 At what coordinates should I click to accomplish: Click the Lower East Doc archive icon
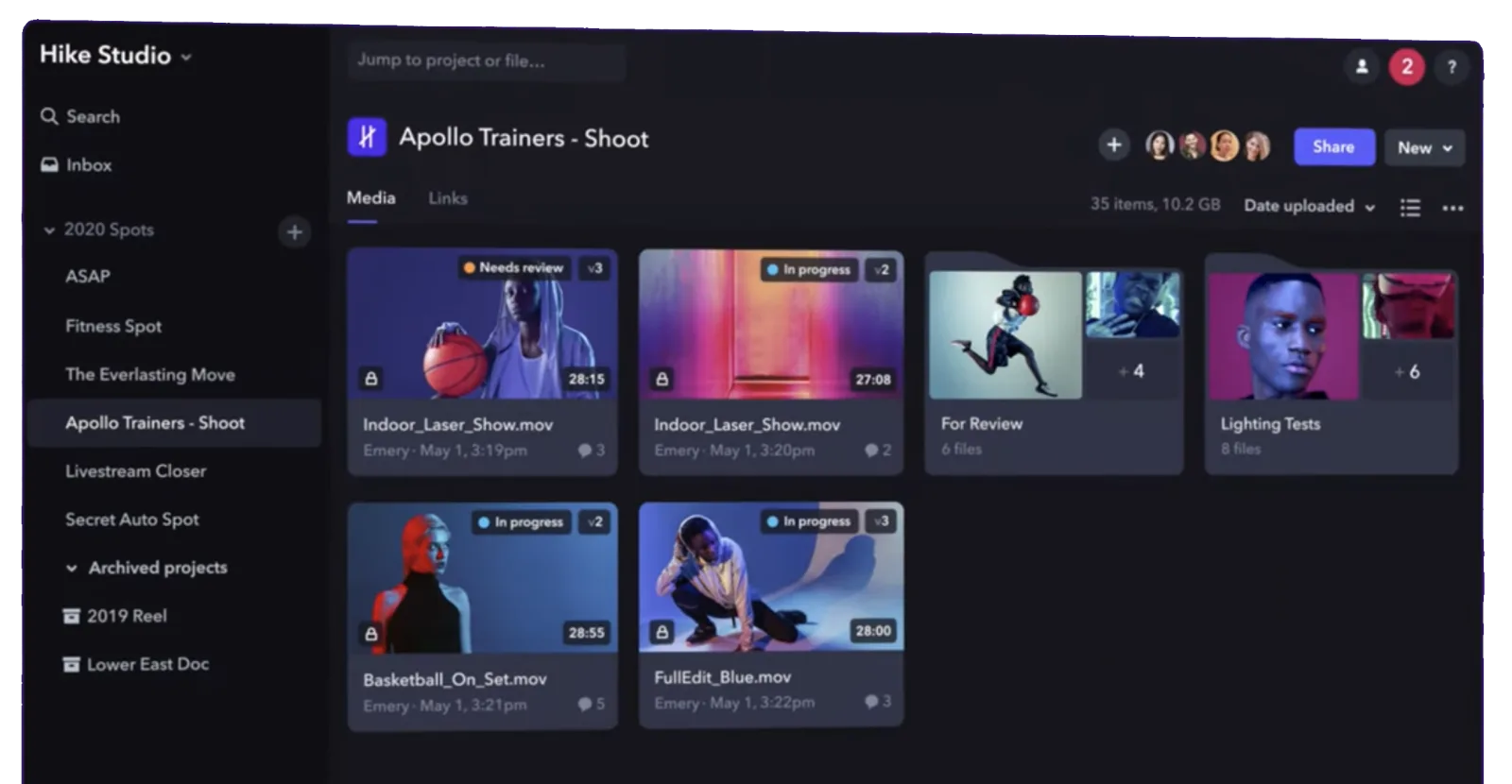[x=71, y=664]
